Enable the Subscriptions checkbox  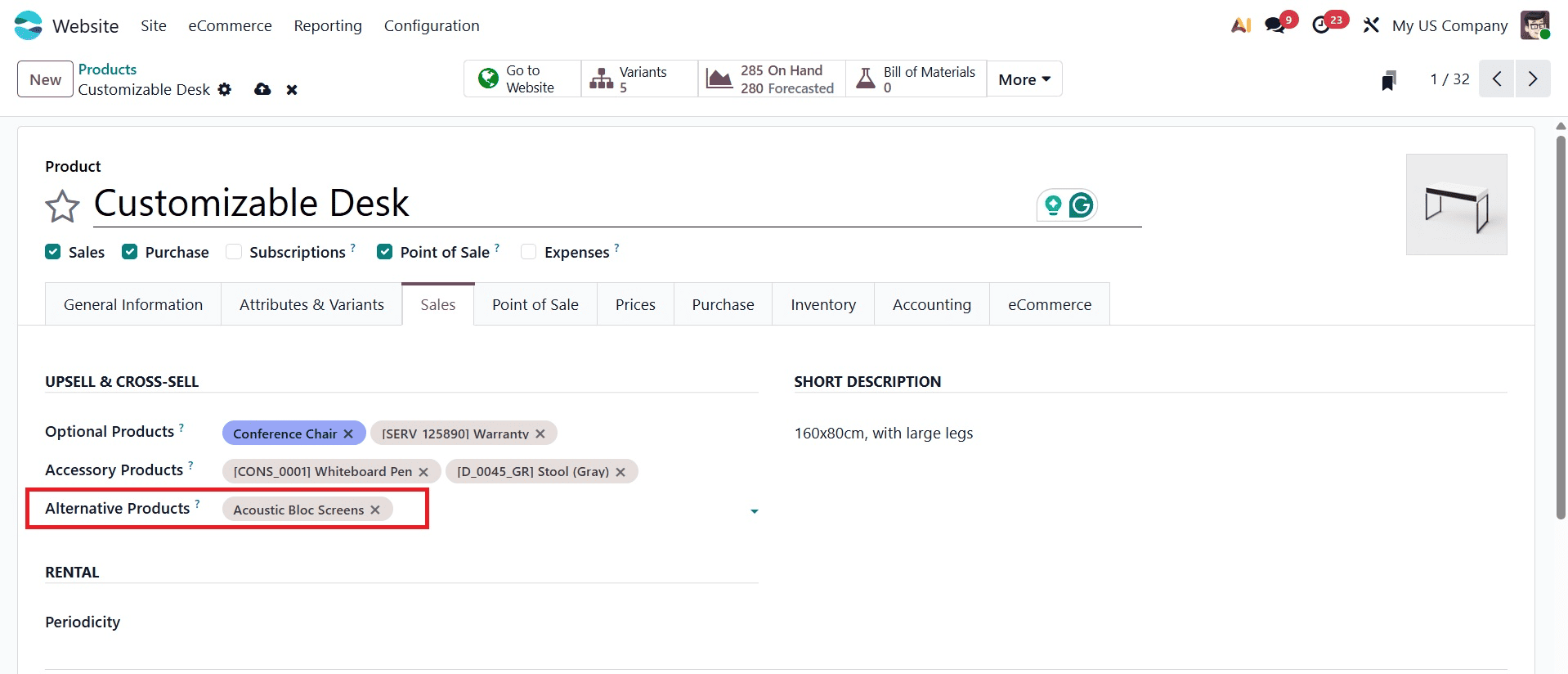(234, 252)
